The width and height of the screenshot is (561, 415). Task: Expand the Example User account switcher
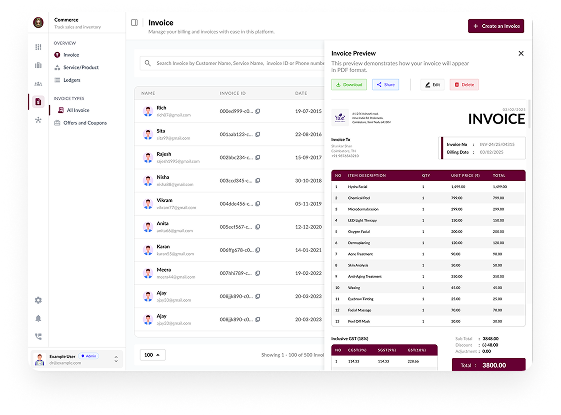pyautogui.click(x=116, y=359)
